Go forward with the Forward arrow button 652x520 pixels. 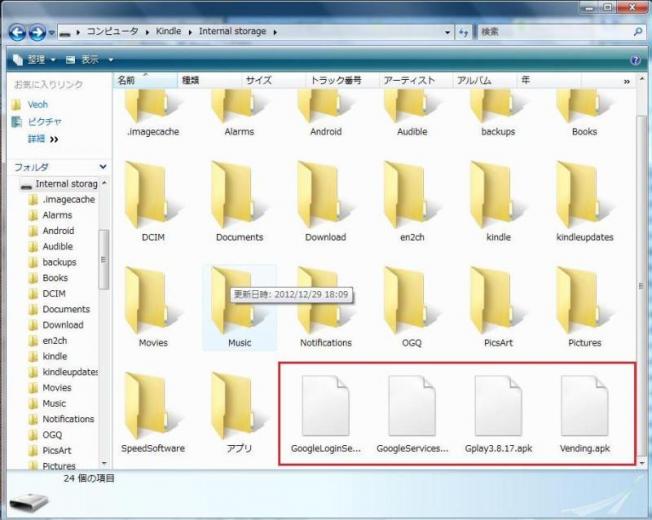tap(37, 32)
